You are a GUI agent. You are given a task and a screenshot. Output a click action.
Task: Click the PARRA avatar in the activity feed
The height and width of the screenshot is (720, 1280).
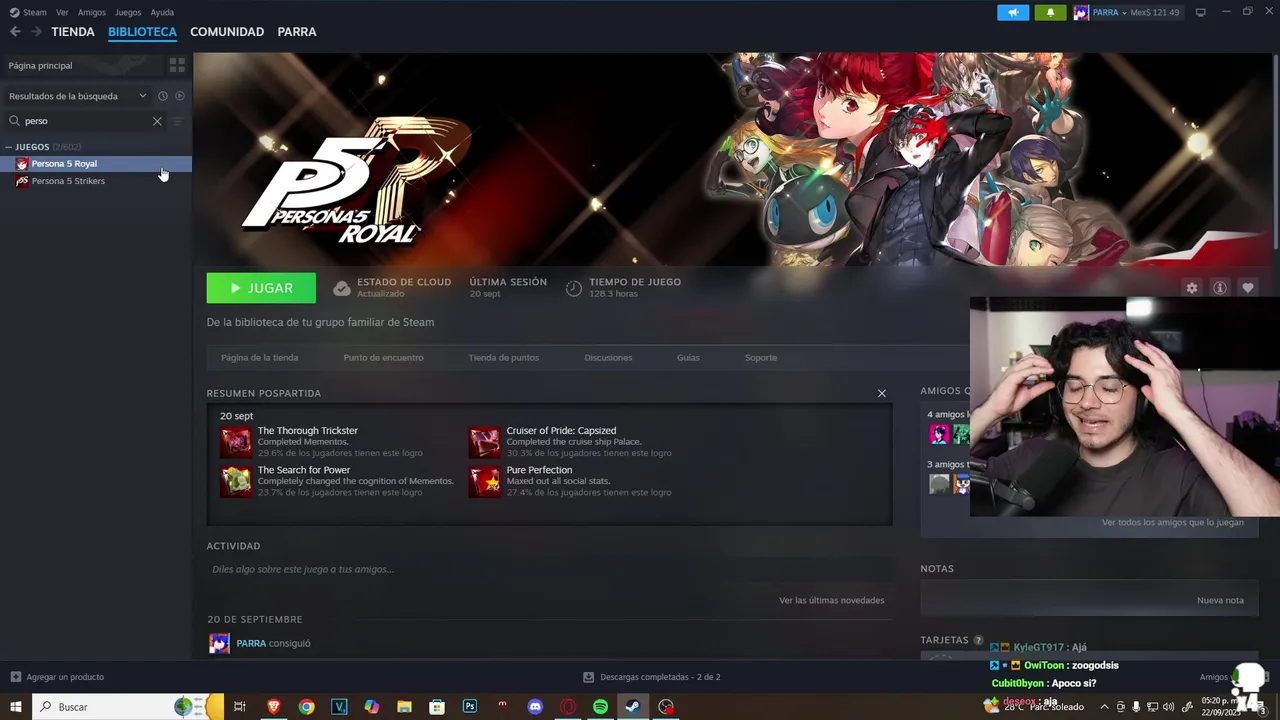pyautogui.click(x=219, y=643)
